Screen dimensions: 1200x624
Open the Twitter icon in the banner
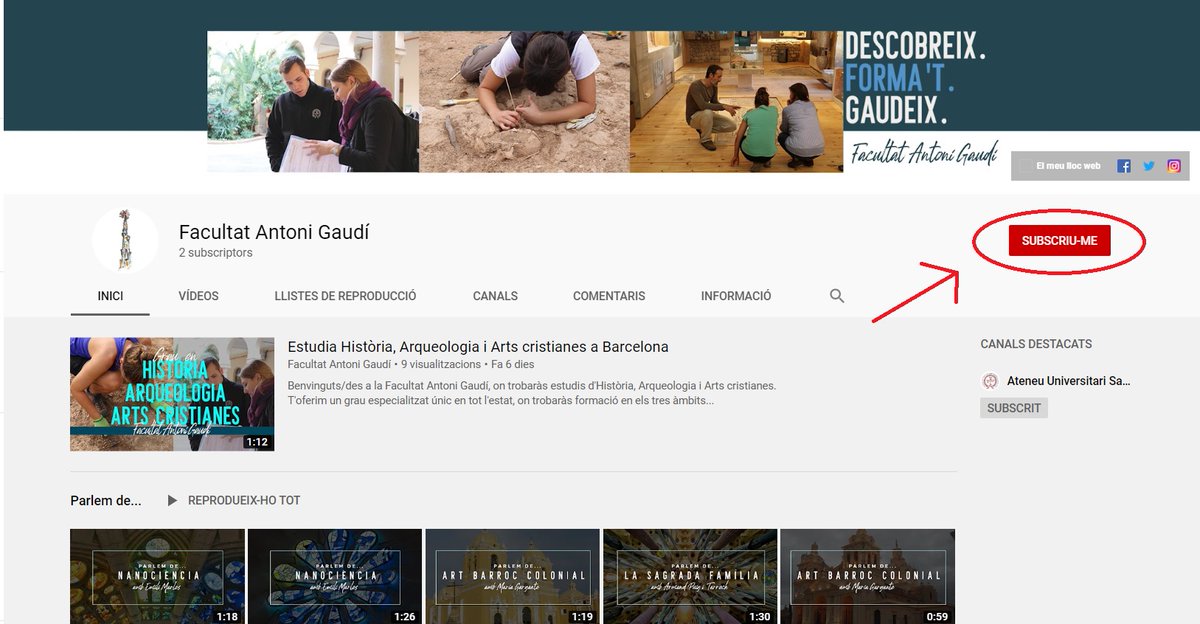coord(1149,166)
